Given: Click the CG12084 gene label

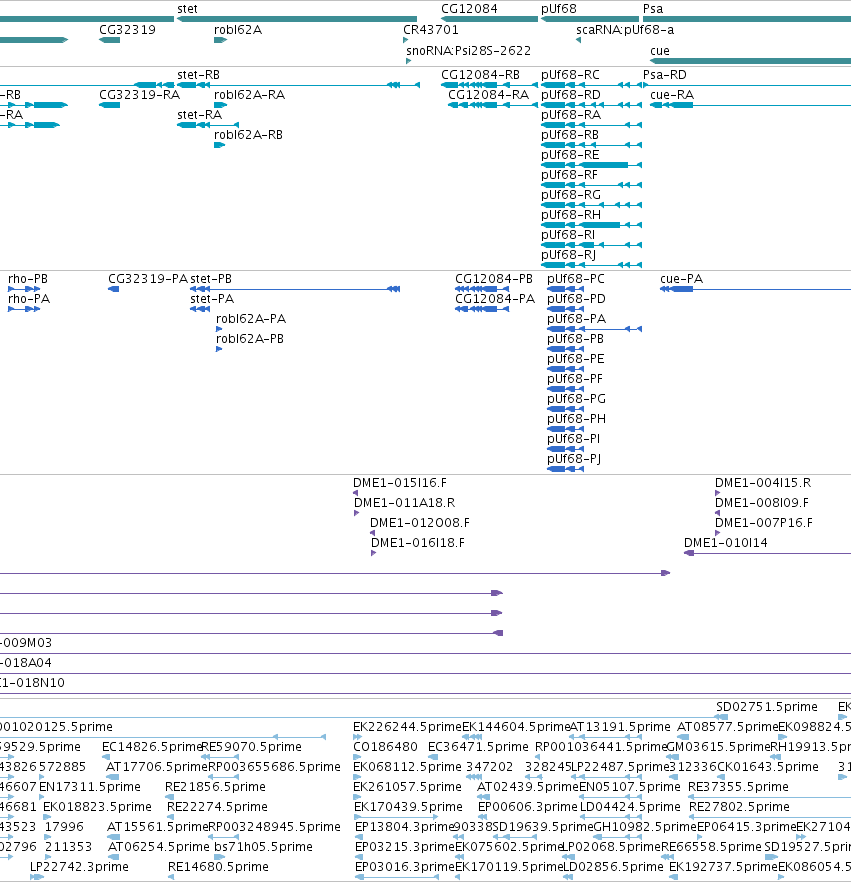Looking at the screenshot, I should tap(469, 9).
